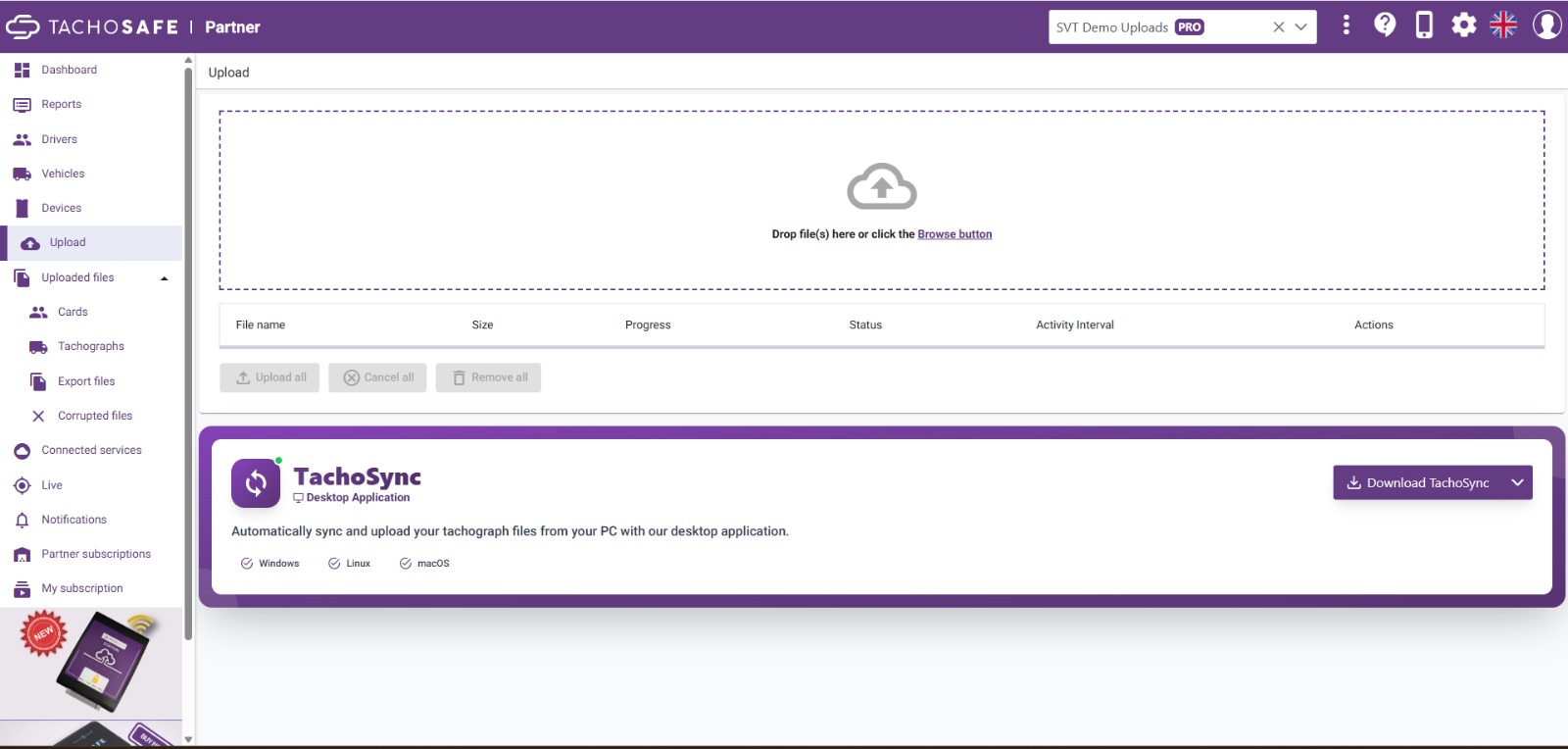The image size is (1568, 749).
Task: Expand the SVT Demo Uploads company dropdown
Action: click(1301, 27)
